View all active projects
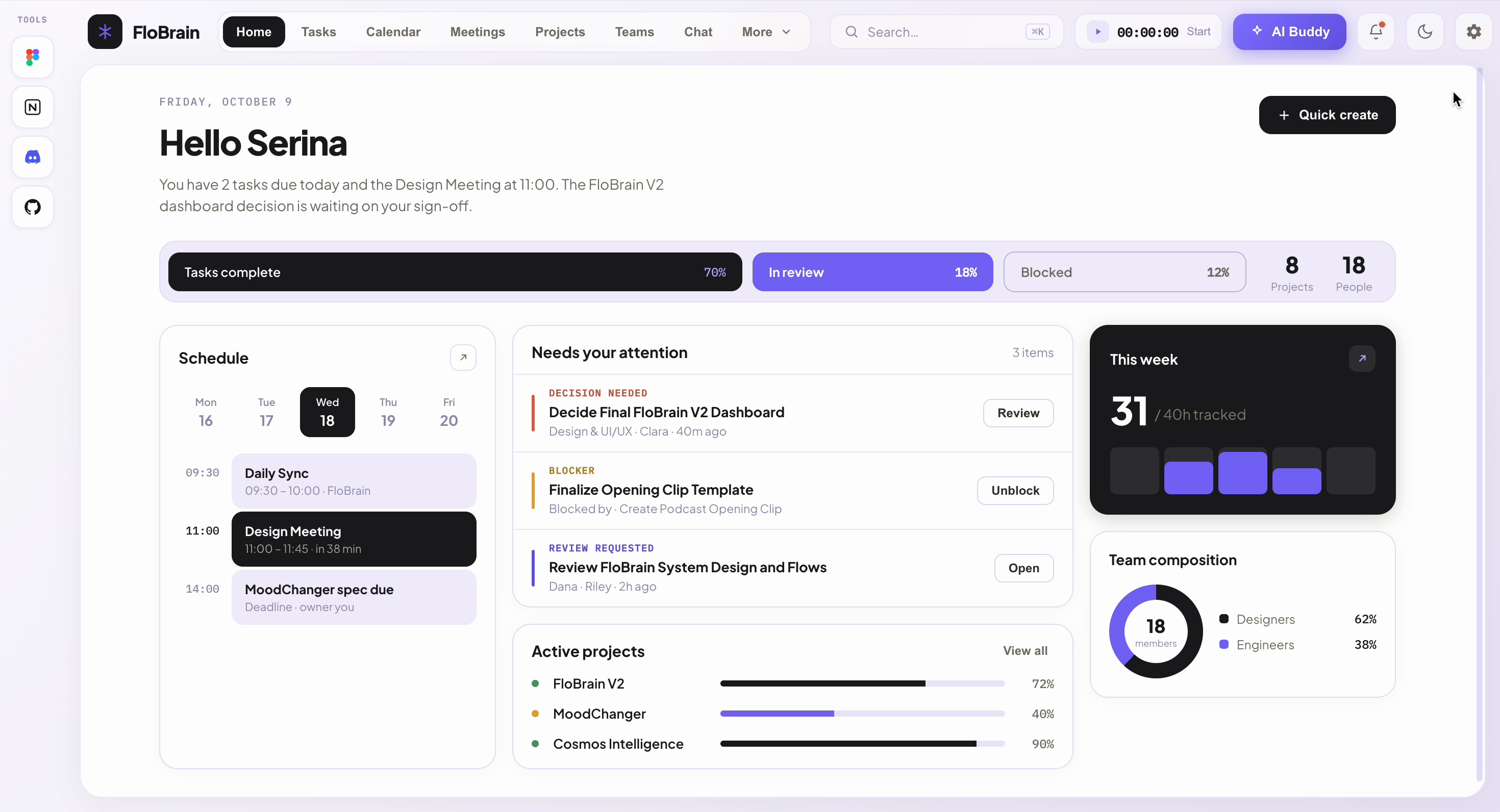The width and height of the screenshot is (1500, 812). click(x=1025, y=650)
